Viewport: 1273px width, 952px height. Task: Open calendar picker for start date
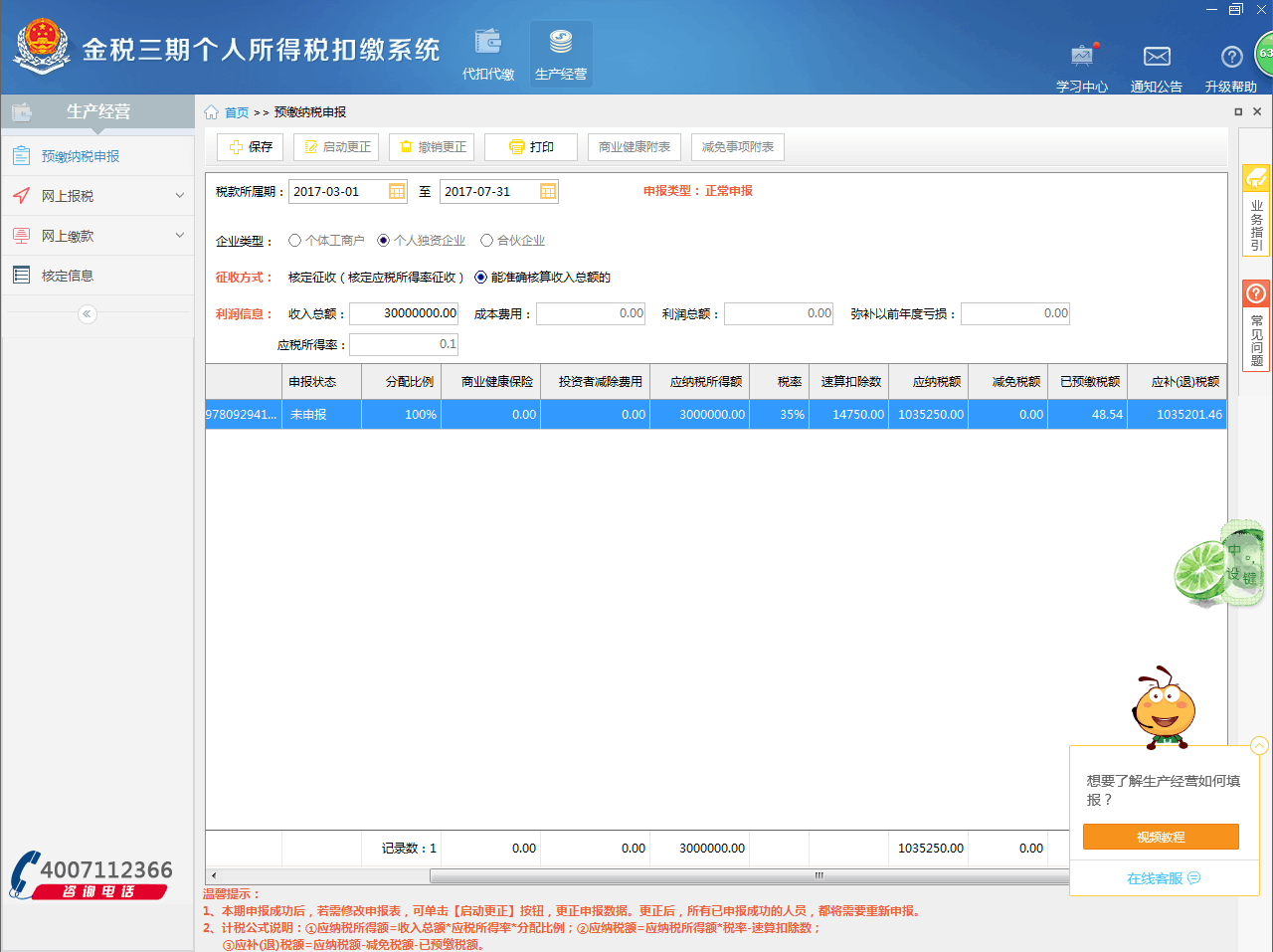pyautogui.click(x=397, y=191)
